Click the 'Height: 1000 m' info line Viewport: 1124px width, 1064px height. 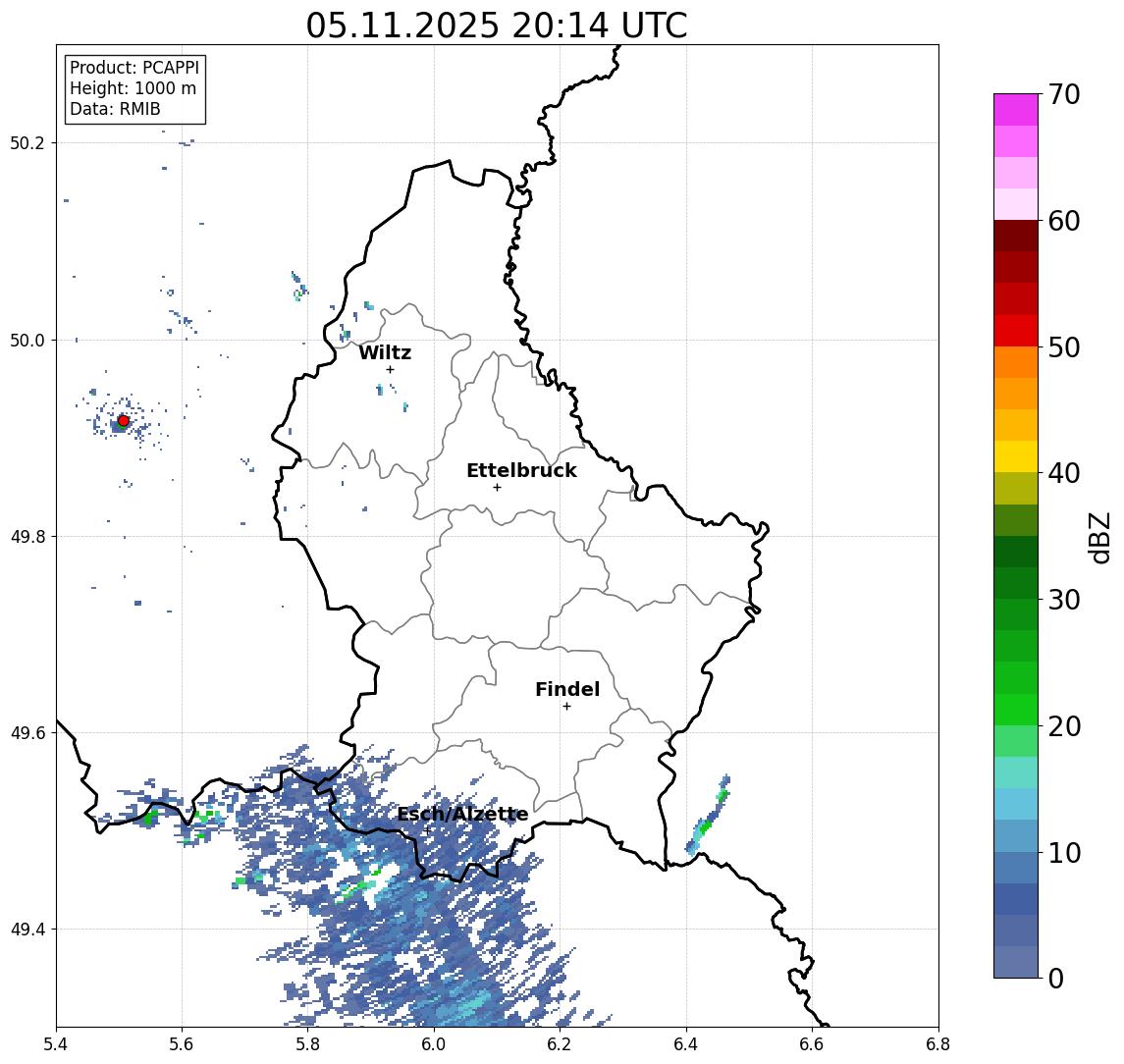133,88
